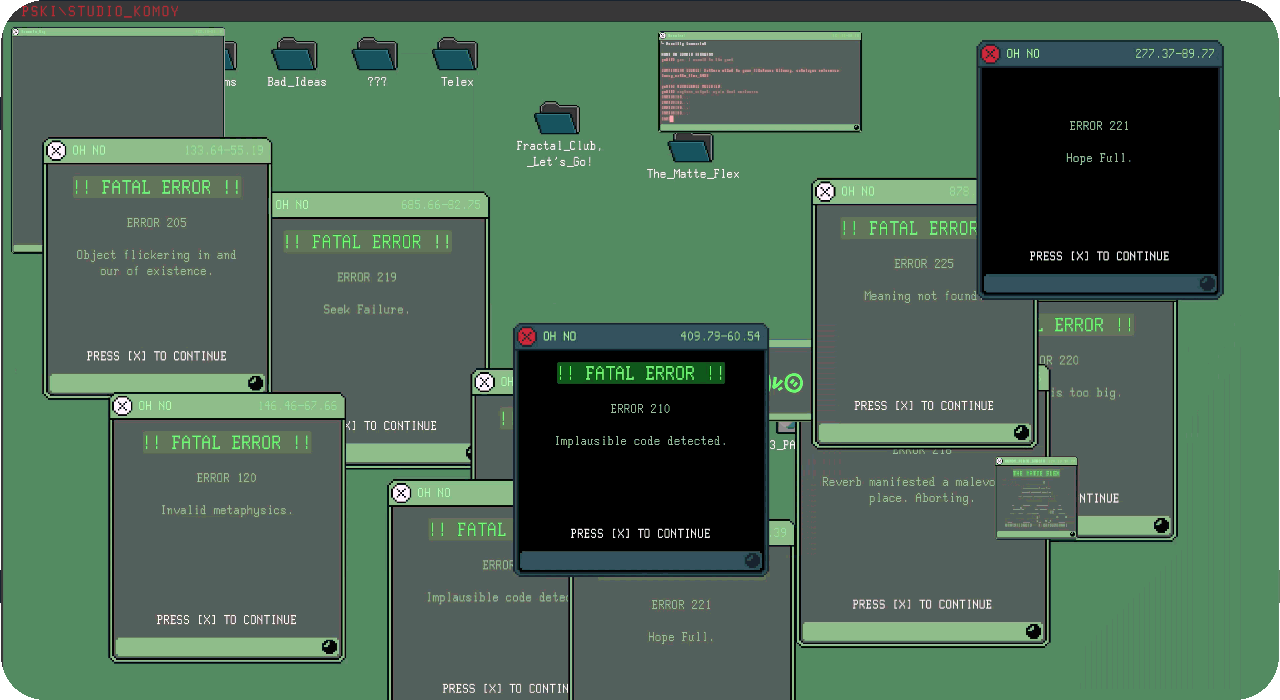Image resolution: width=1280 pixels, height=700 pixels.
Task: Open the Telex folder
Action: click(456, 55)
